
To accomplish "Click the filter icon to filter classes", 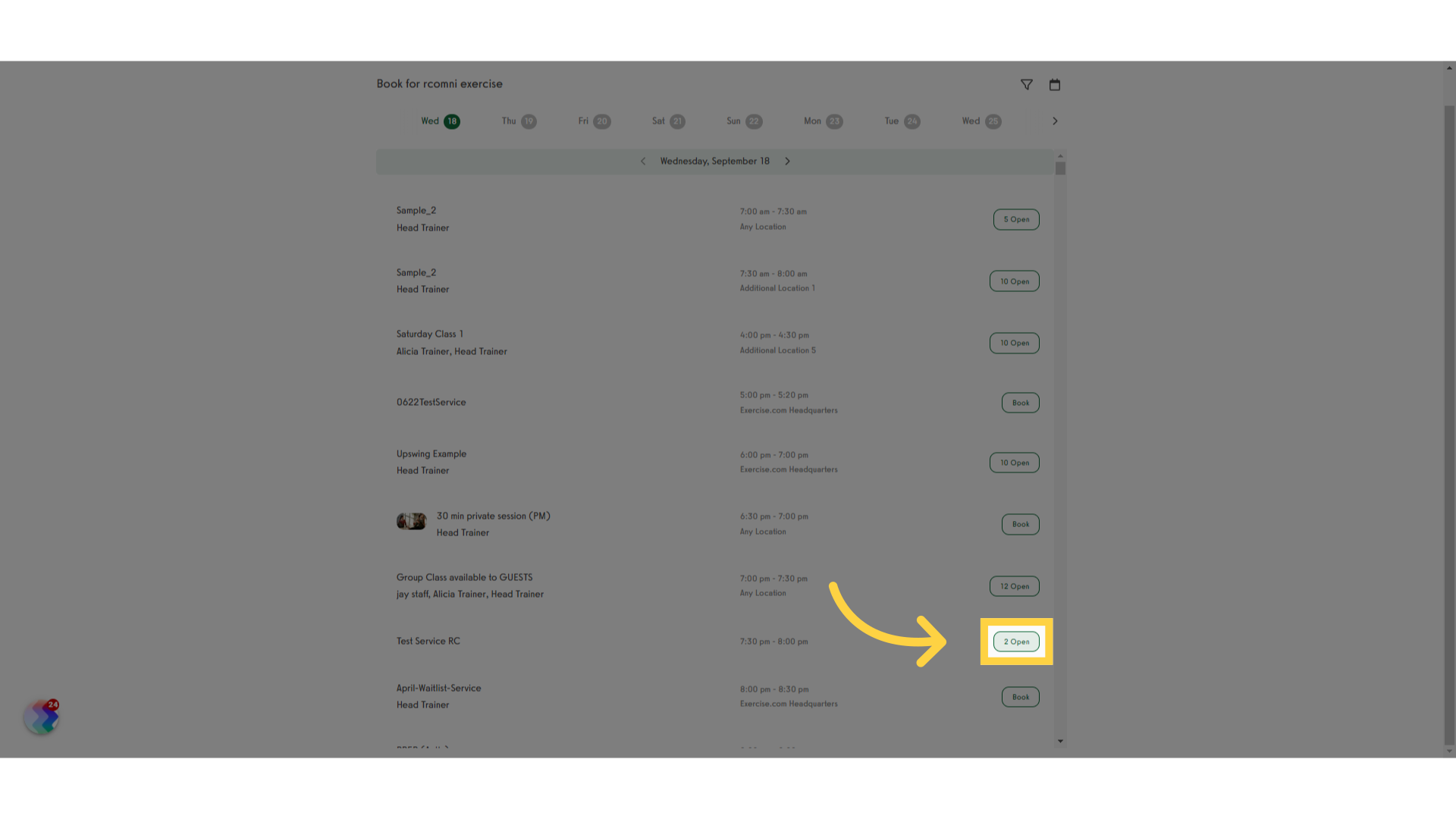I will tap(1026, 84).
